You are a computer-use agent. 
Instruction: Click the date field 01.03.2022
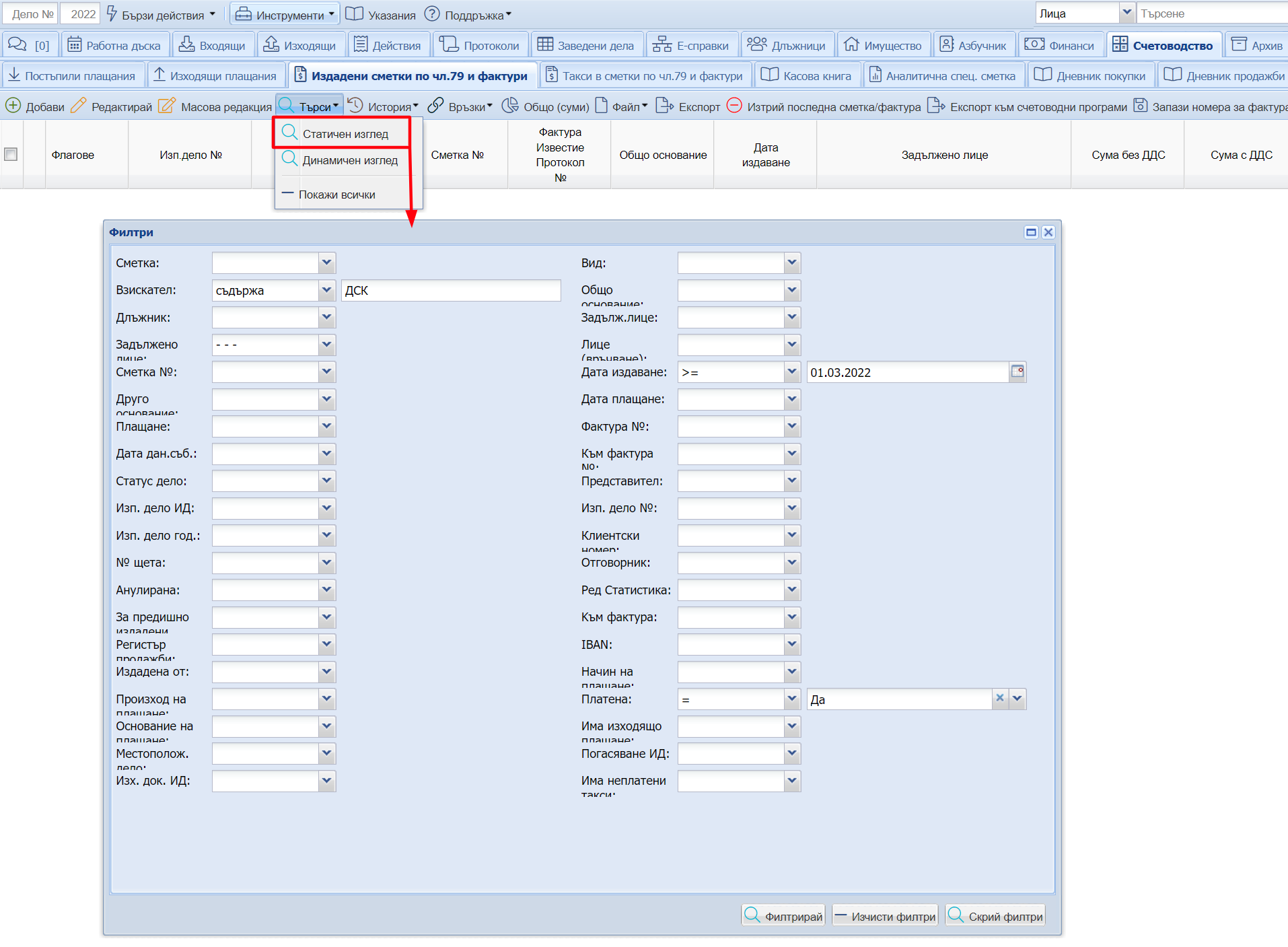pos(908,372)
